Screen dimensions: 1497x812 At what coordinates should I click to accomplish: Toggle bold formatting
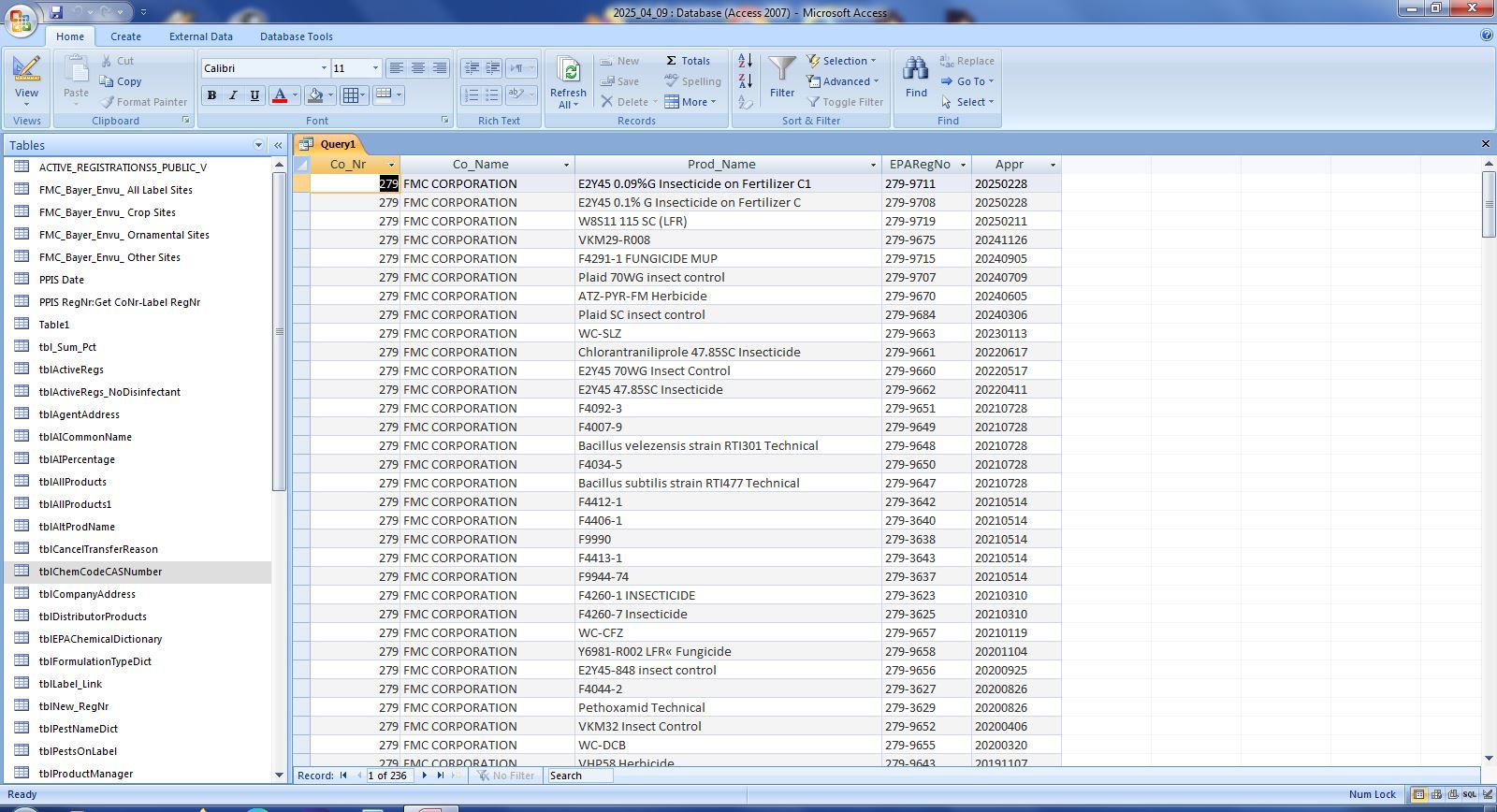coord(211,95)
